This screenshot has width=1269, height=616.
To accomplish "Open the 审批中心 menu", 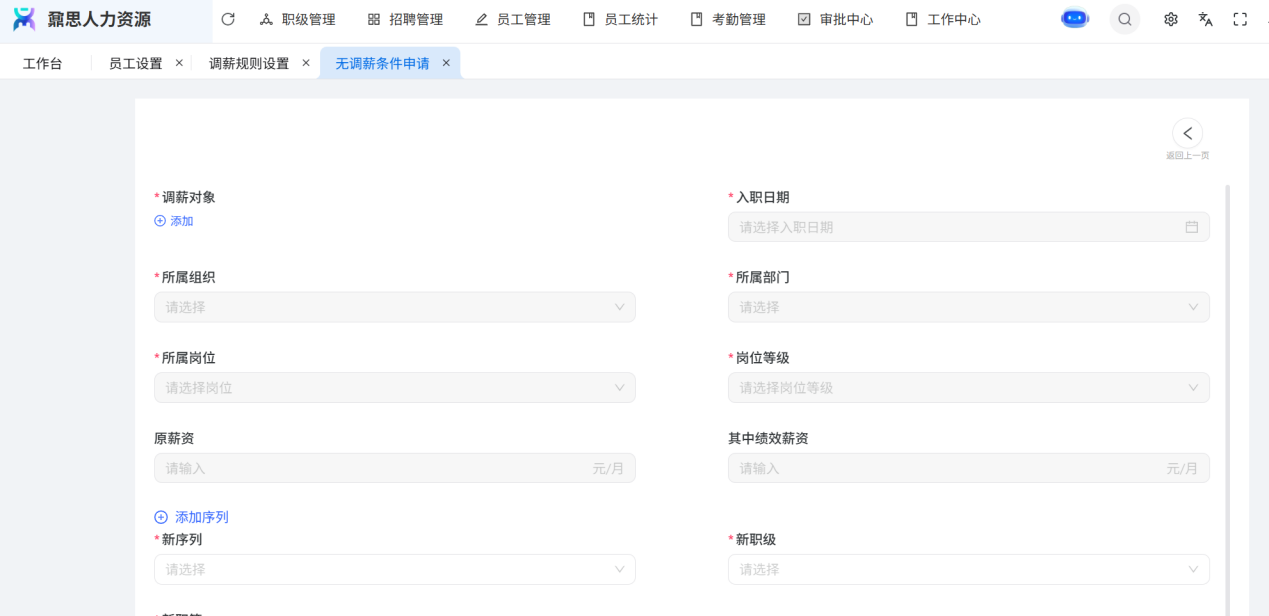I will [x=835, y=19].
